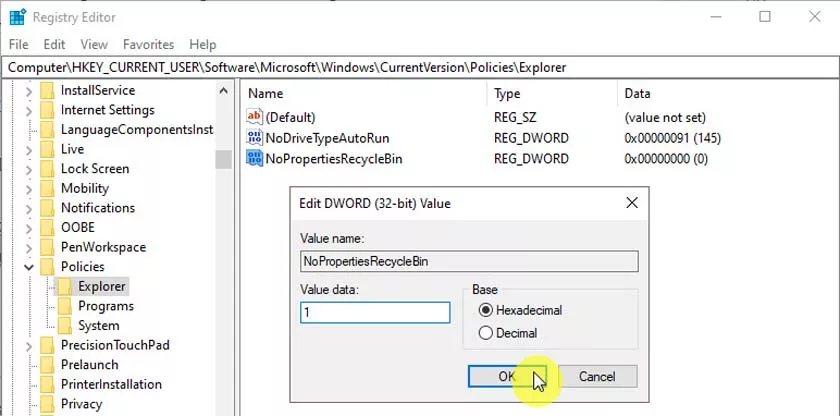The height and width of the screenshot is (416, 840).
Task: Close the Edit DWORD dialog with X
Action: [632, 203]
